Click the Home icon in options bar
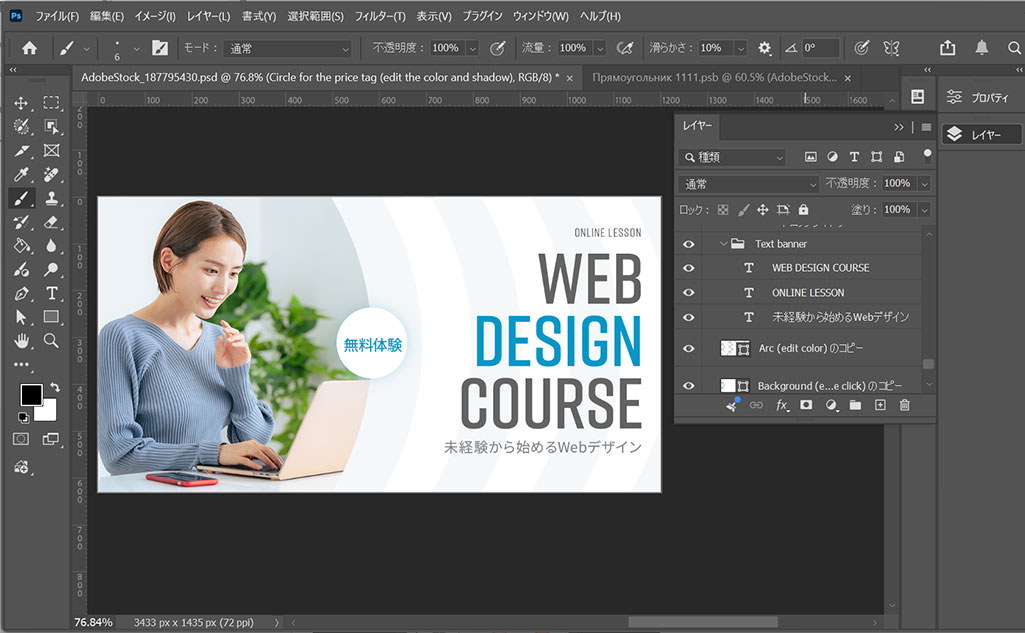This screenshot has height=633, width=1025. point(29,48)
